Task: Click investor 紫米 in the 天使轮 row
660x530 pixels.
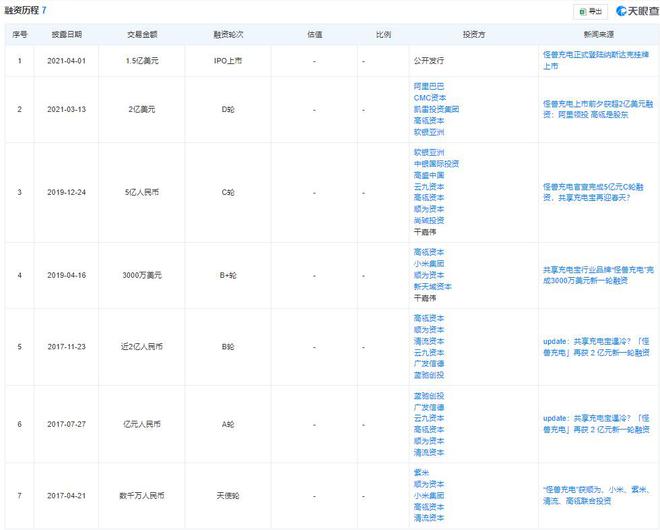Action: coord(421,472)
